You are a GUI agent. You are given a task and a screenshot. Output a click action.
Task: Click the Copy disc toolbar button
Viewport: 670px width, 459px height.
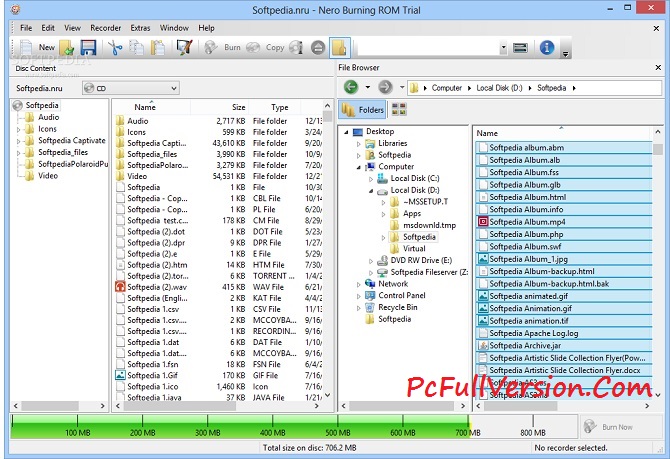[x=265, y=47]
